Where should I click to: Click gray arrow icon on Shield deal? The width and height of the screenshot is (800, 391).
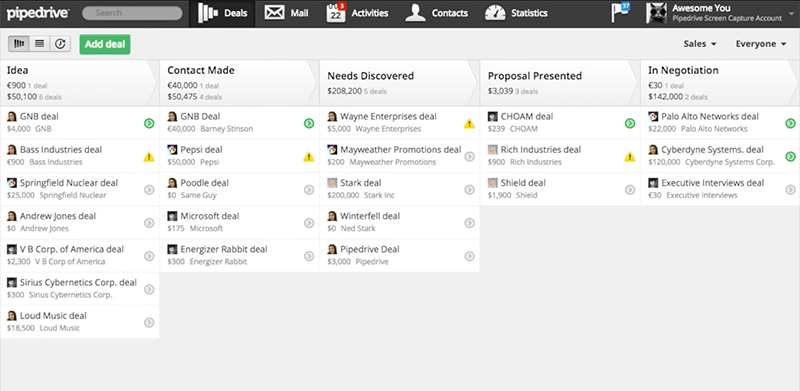click(630, 189)
